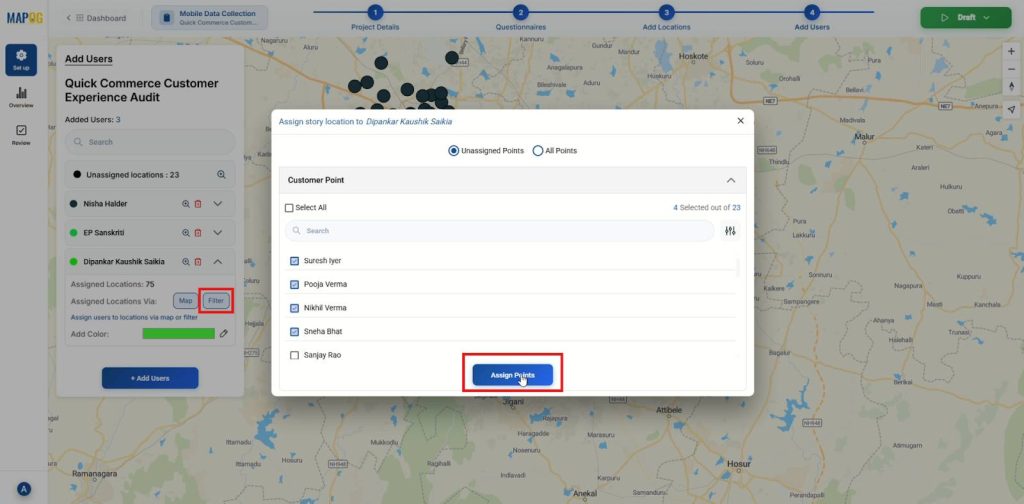
Task: Click the dialog customer search field
Action: coord(499,230)
